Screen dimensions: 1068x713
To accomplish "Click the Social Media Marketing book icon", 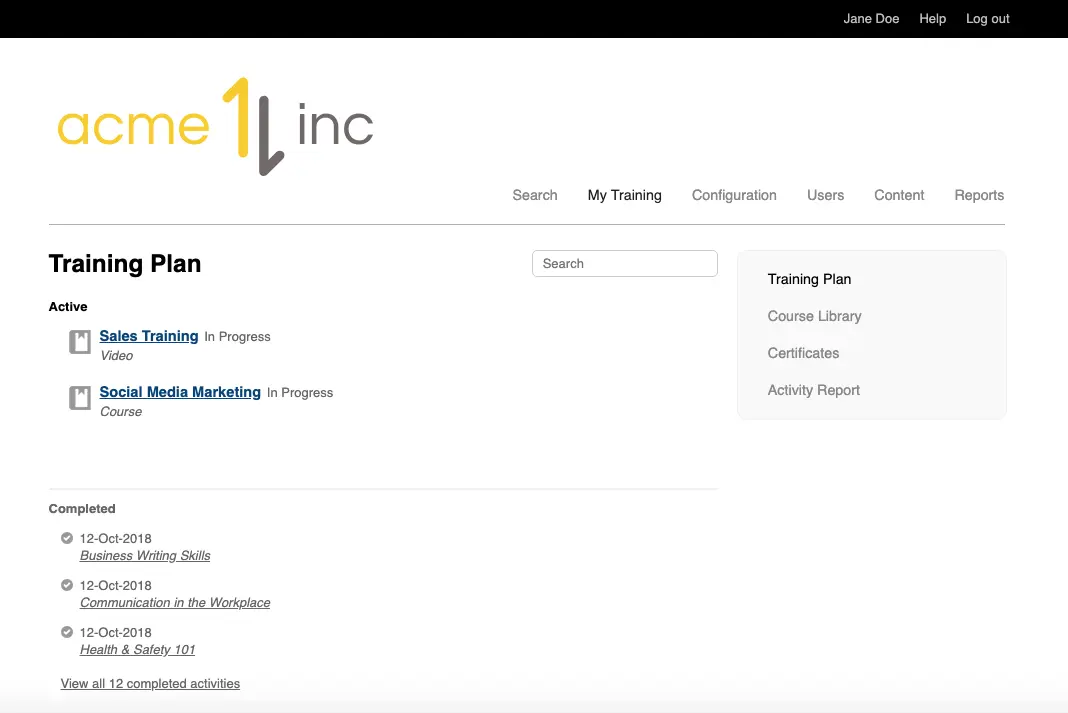I will [x=79, y=398].
